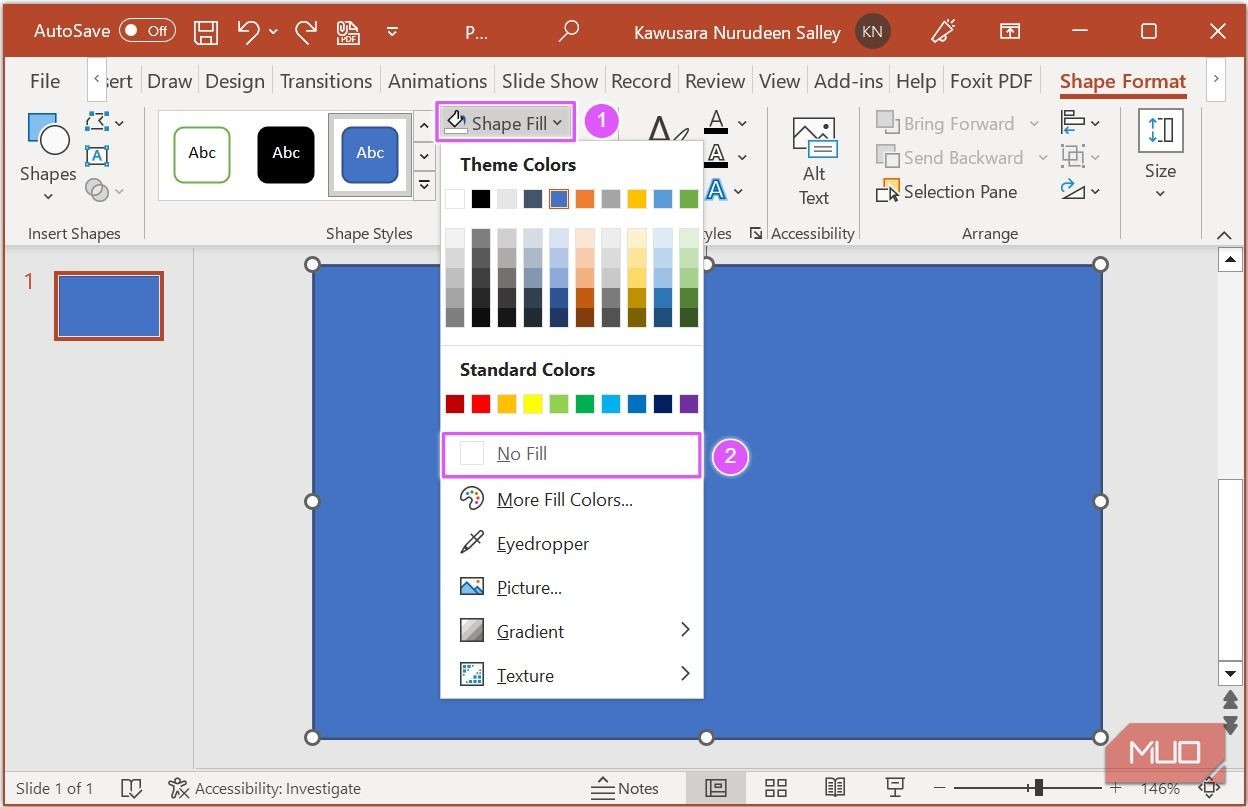
Task: Open the Bring Forward dropdown arrow
Action: (1035, 123)
